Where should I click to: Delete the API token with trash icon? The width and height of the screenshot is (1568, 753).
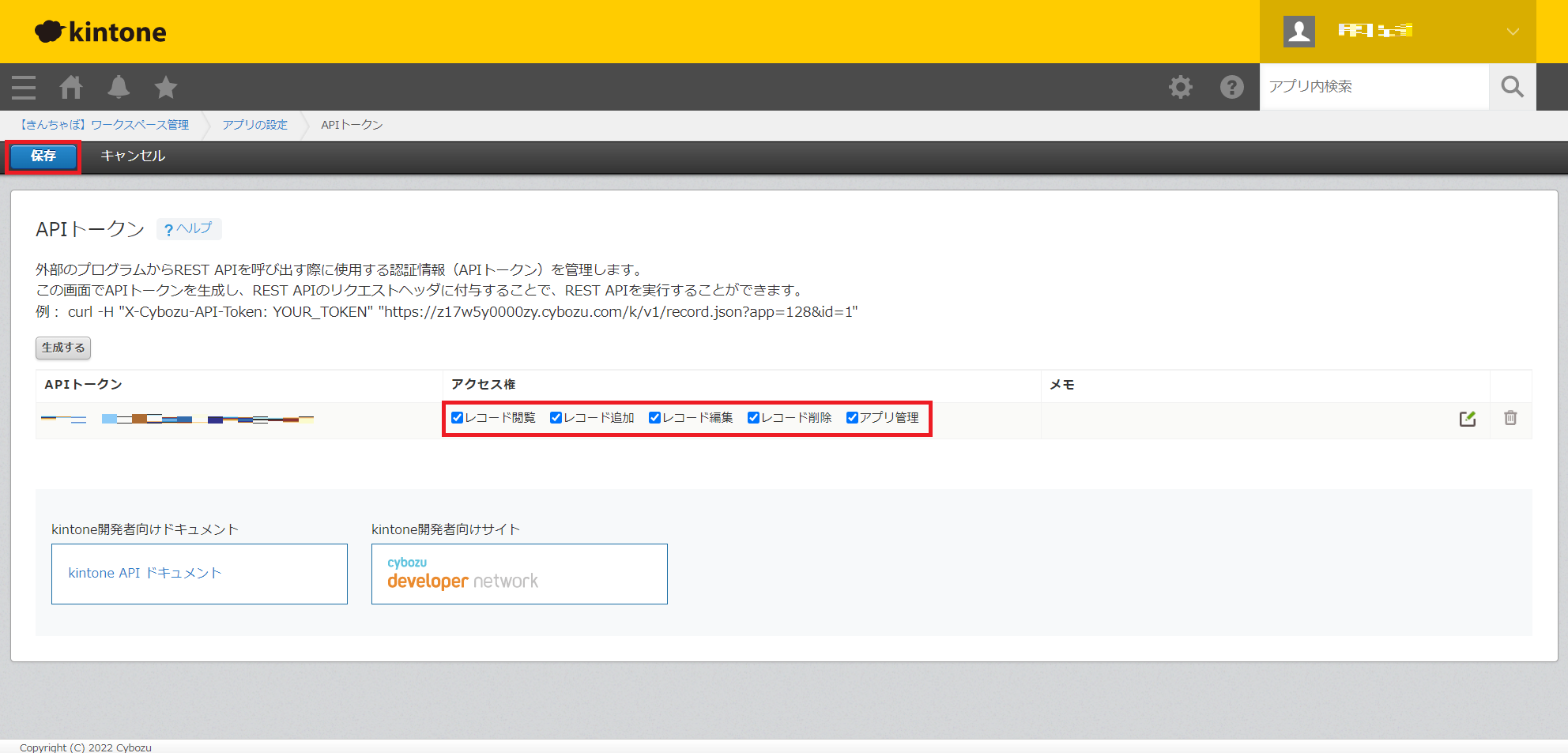(x=1510, y=418)
